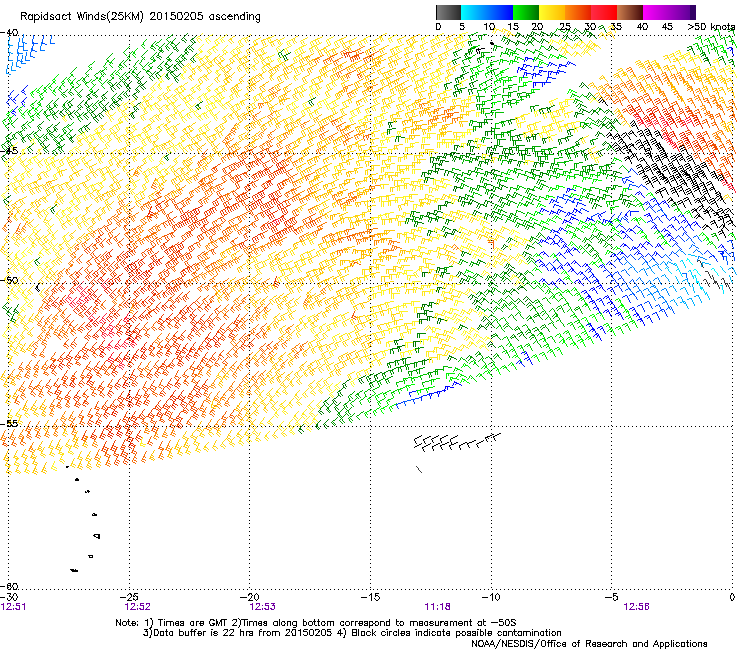Click the cyan-blue 5-15 knots color swatch
Screen dimensions: 740x650
[x=487, y=12]
